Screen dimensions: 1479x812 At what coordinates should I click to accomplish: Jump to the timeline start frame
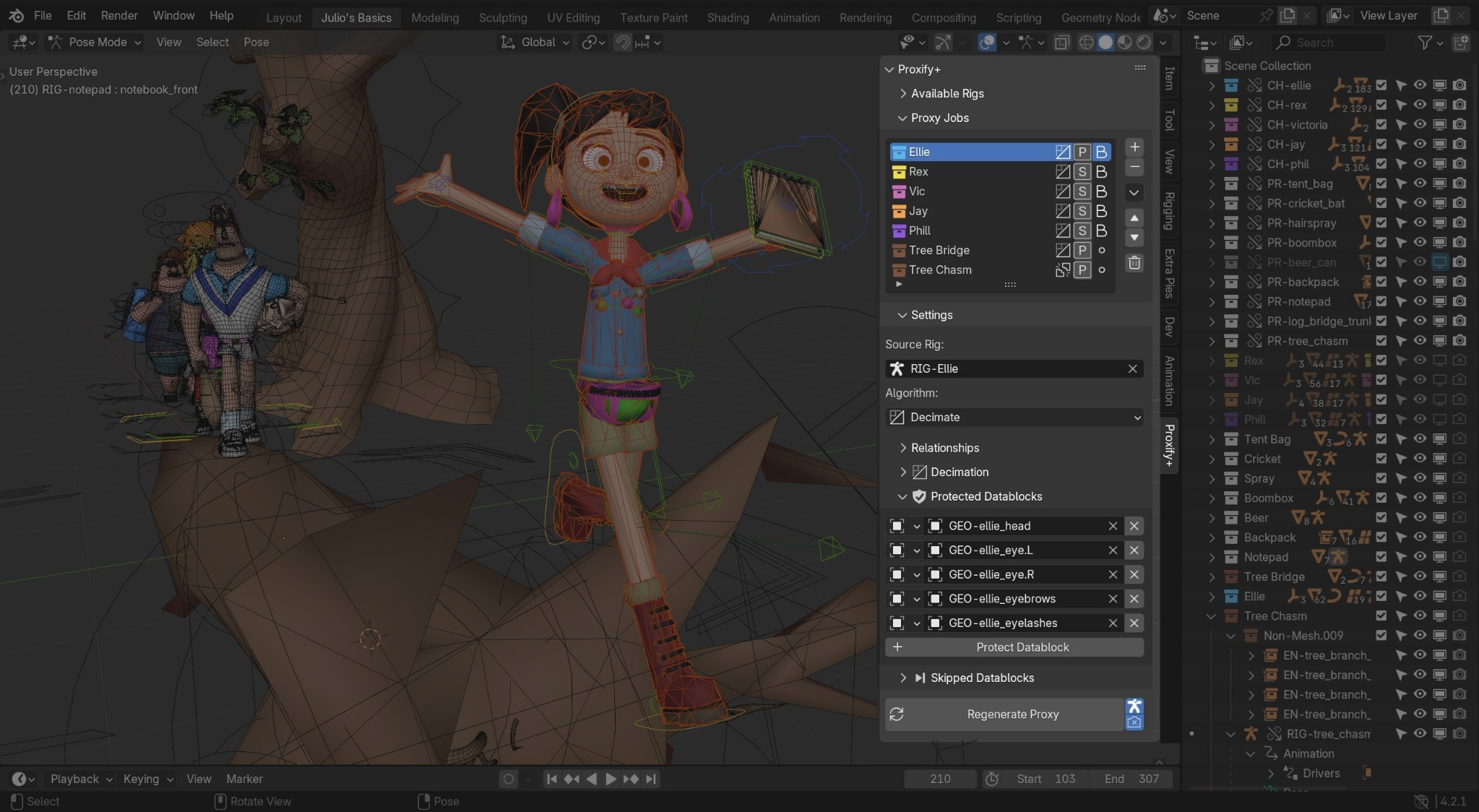coord(552,779)
